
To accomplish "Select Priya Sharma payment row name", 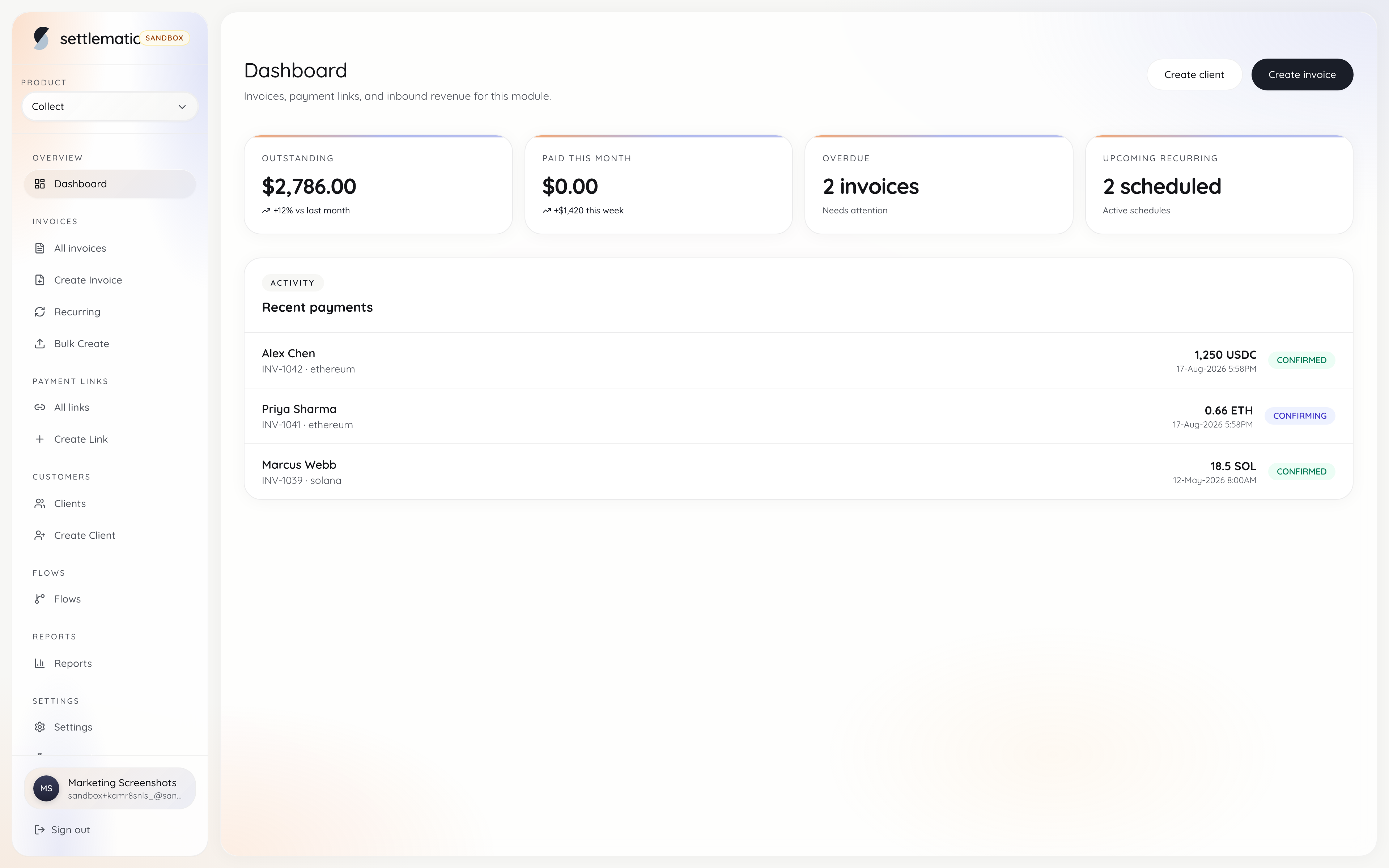I will [x=299, y=409].
